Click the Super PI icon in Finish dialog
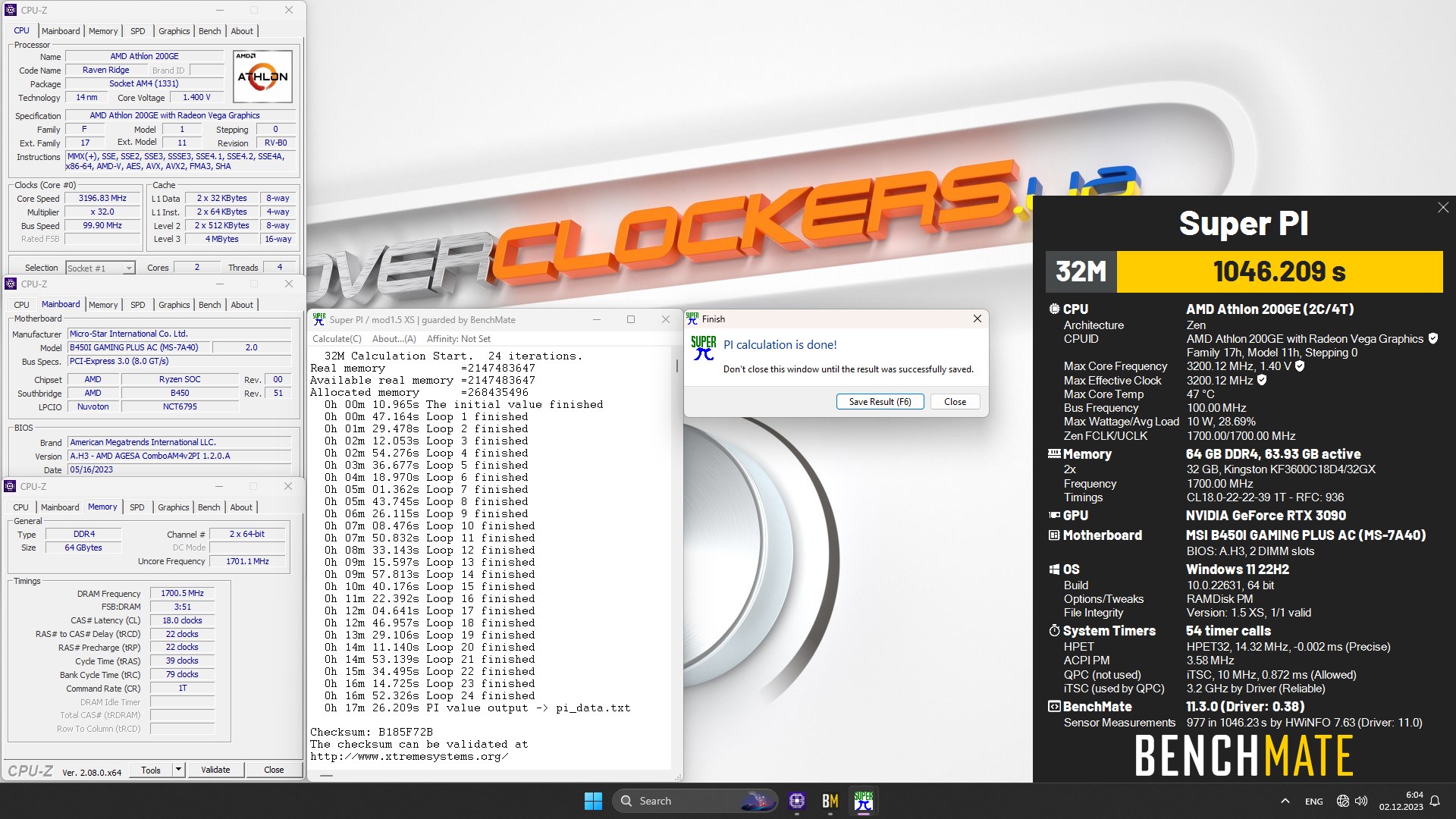 (x=703, y=348)
